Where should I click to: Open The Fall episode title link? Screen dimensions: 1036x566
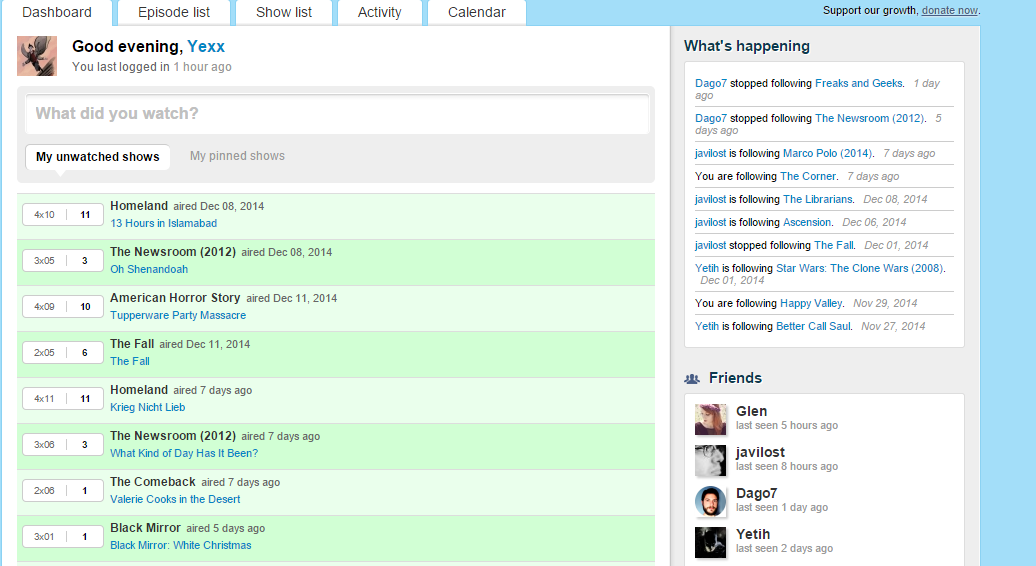(x=130, y=361)
